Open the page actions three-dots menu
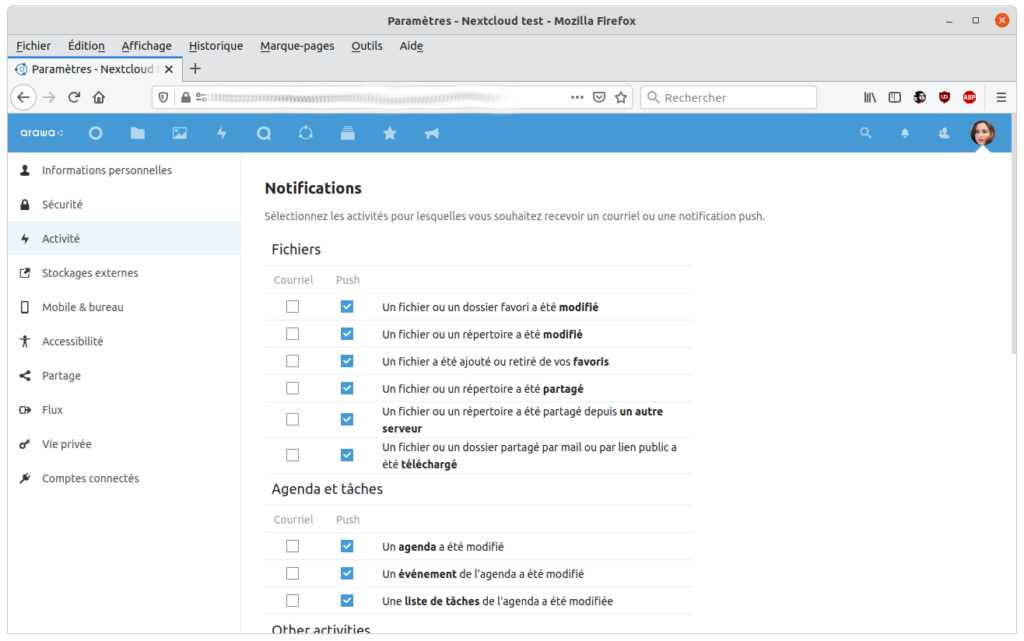Viewport: 1024px width, 641px height. coord(577,97)
